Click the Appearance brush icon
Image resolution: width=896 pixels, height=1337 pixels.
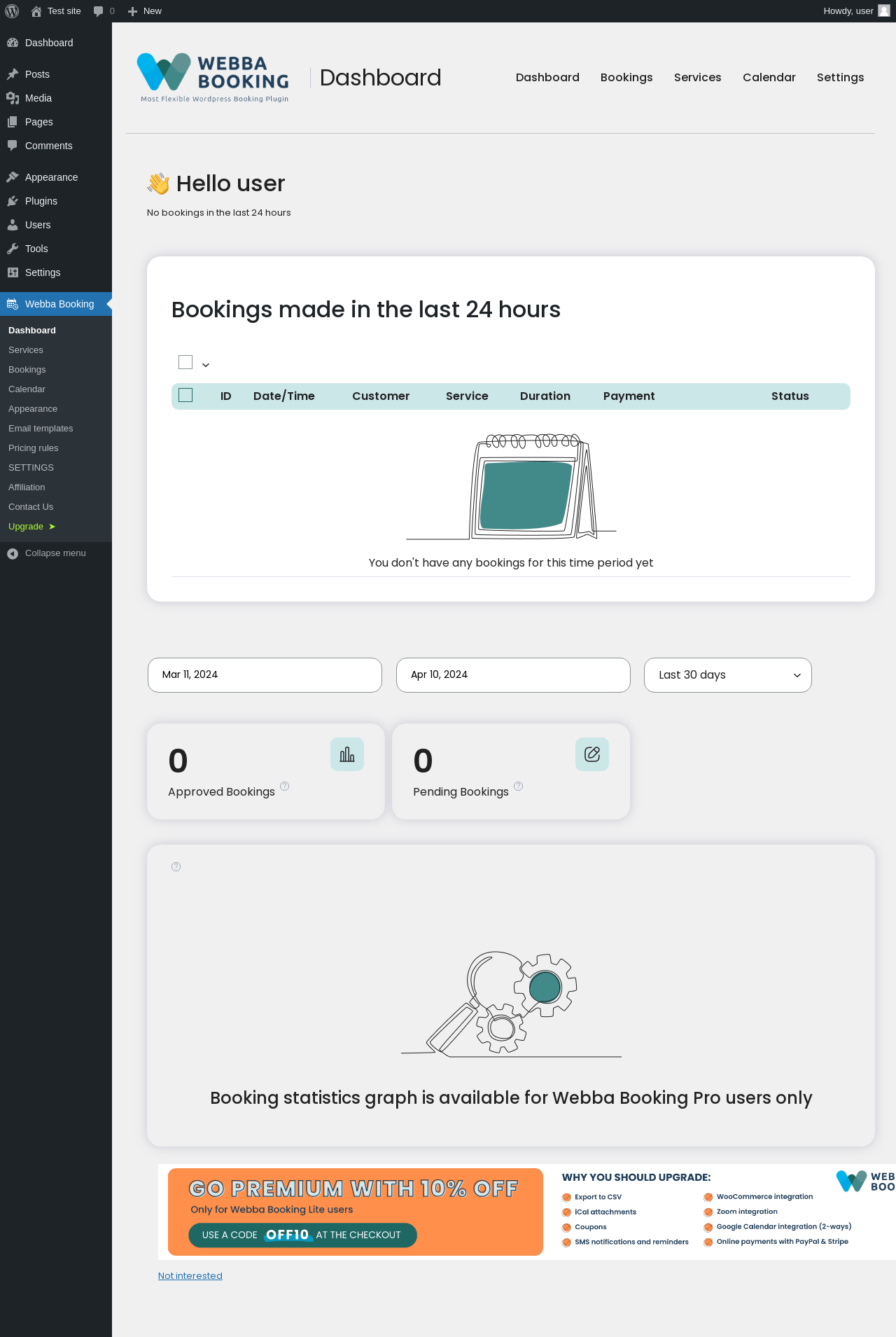click(x=13, y=177)
